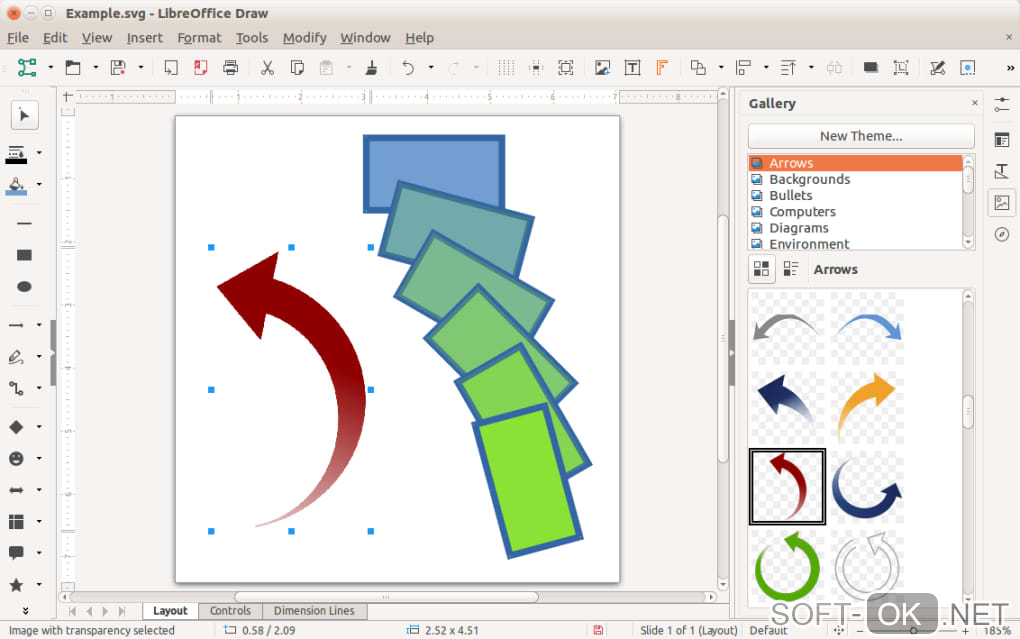1020x639 pixels.
Task: Toggle the Crop Image icon
Action: pos(901,67)
